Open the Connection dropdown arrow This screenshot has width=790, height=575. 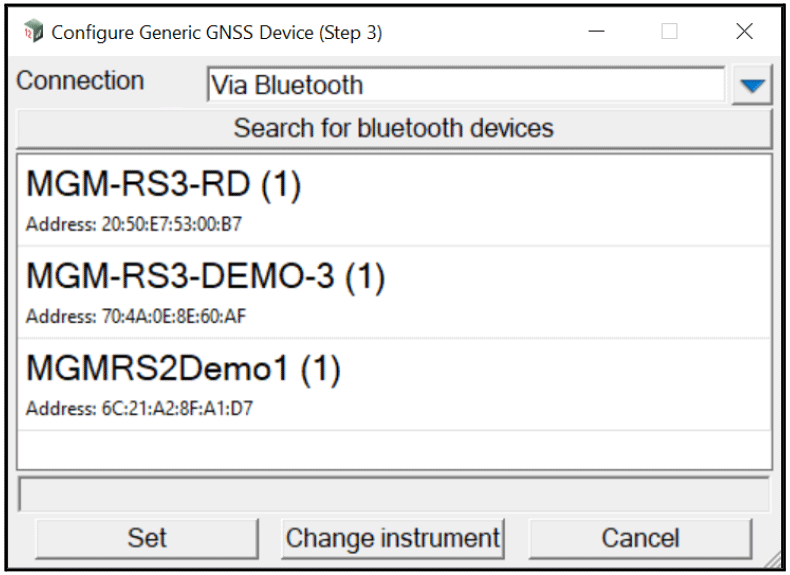pyautogui.click(x=752, y=85)
